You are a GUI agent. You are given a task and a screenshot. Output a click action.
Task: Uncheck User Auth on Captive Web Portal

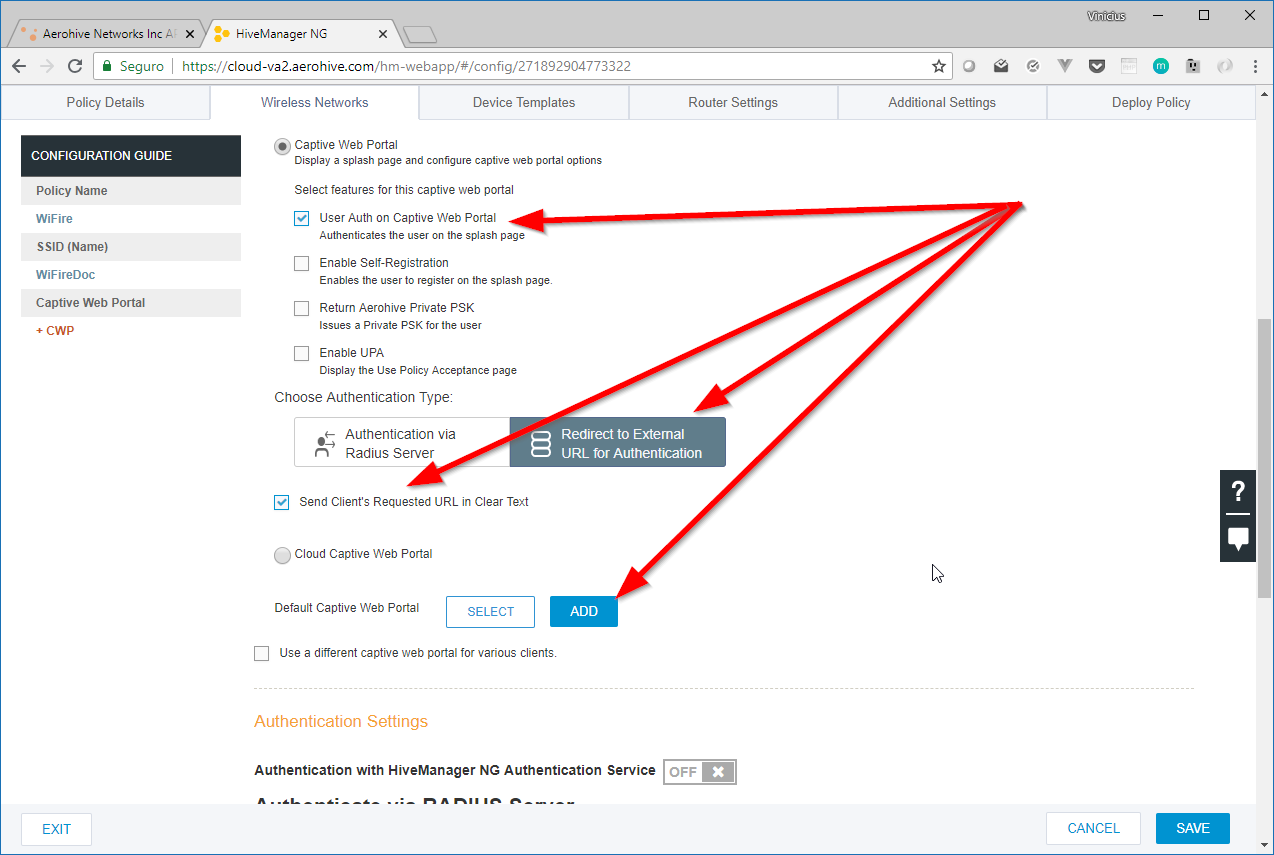[x=301, y=218]
